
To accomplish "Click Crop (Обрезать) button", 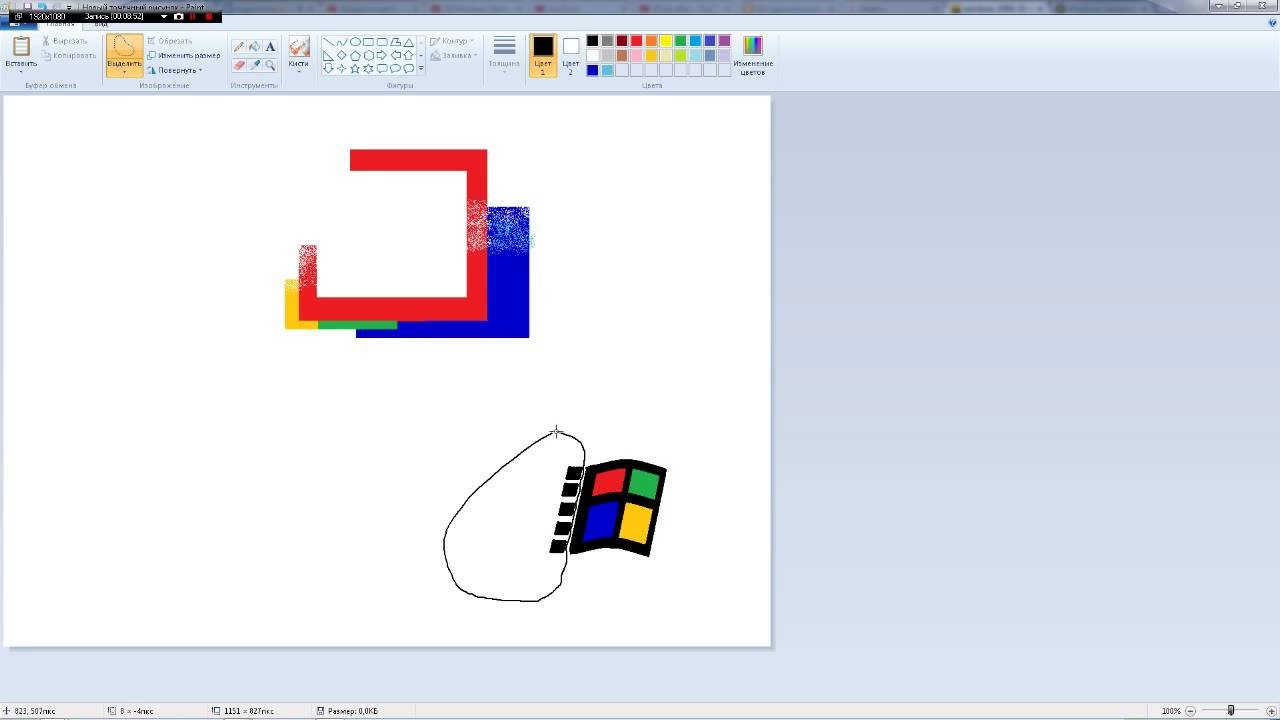I will pyautogui.click(x=170, y=41).
